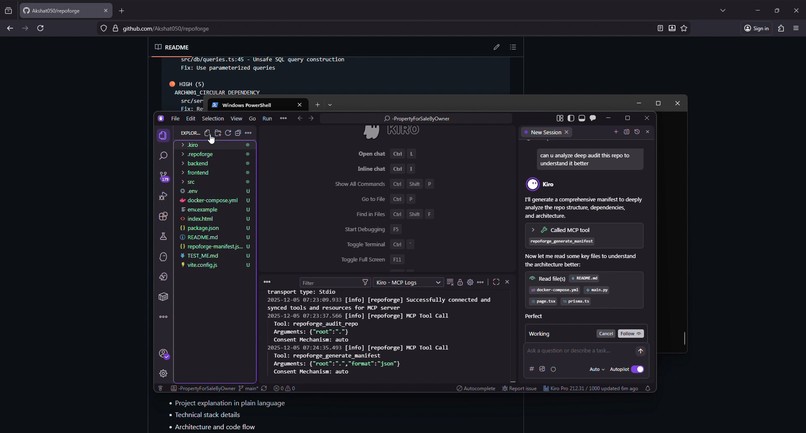
Task: Open the Search view in Kiro sidebar
Action: pos(163,155)
